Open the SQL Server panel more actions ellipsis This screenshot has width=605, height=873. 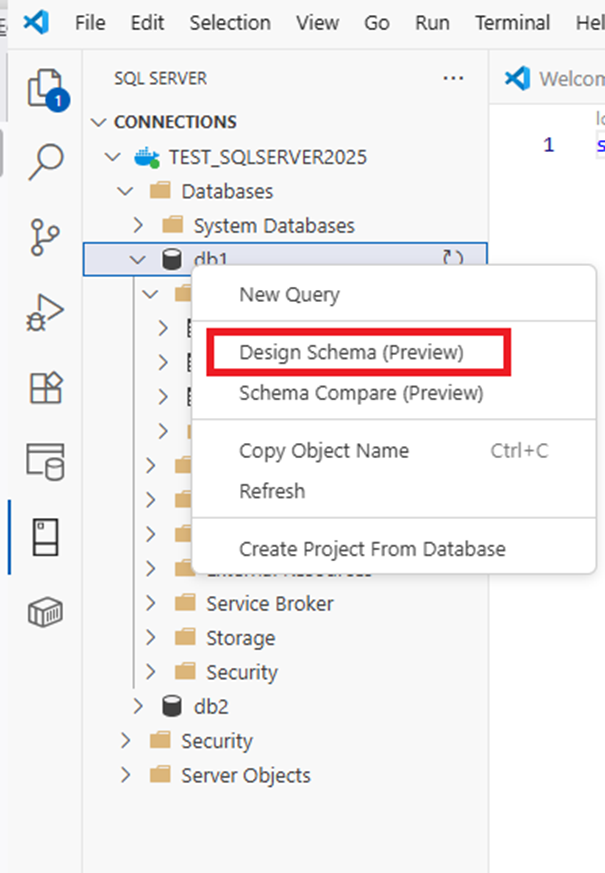453,79
